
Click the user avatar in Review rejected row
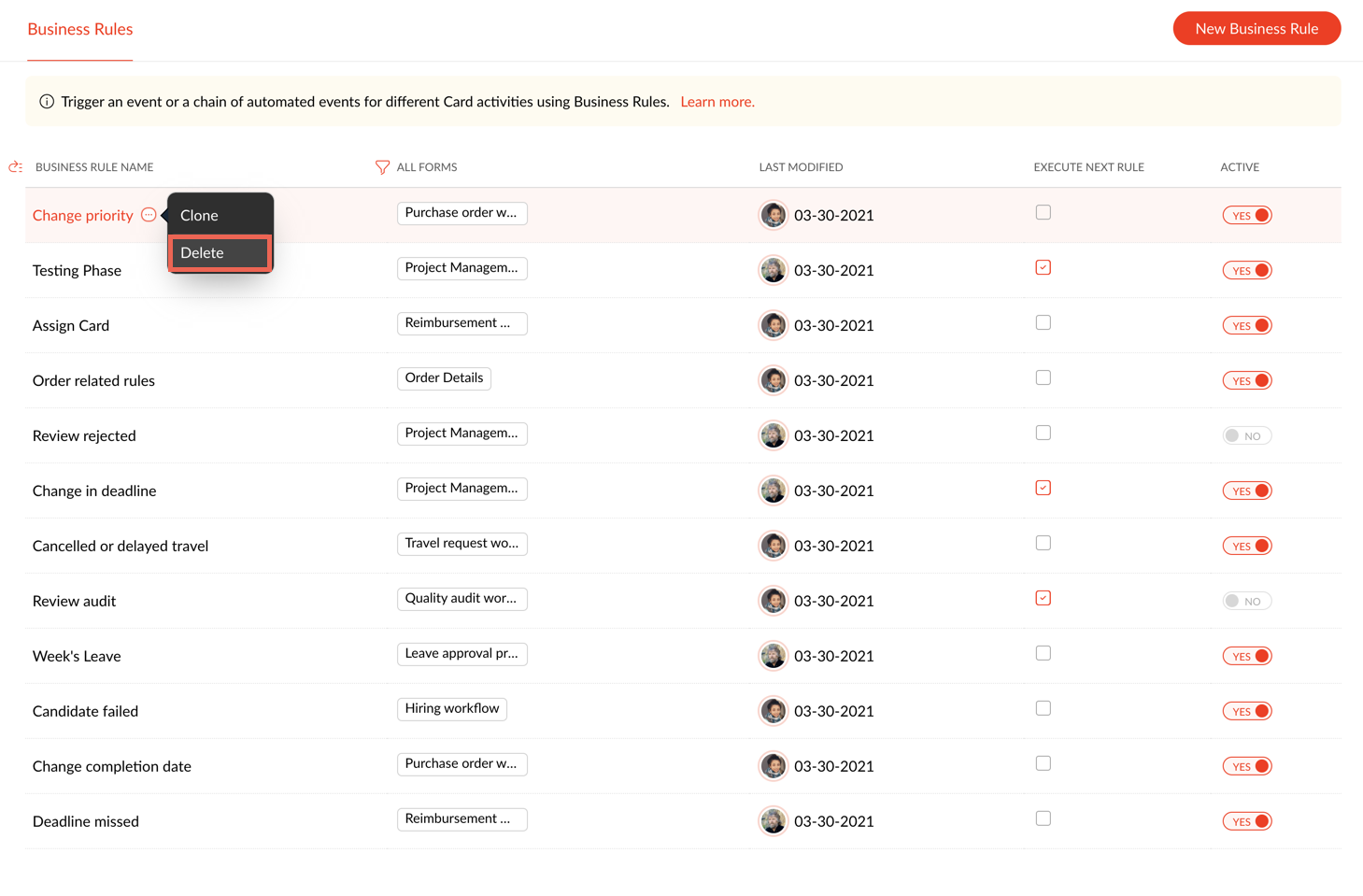coord(773,435)
